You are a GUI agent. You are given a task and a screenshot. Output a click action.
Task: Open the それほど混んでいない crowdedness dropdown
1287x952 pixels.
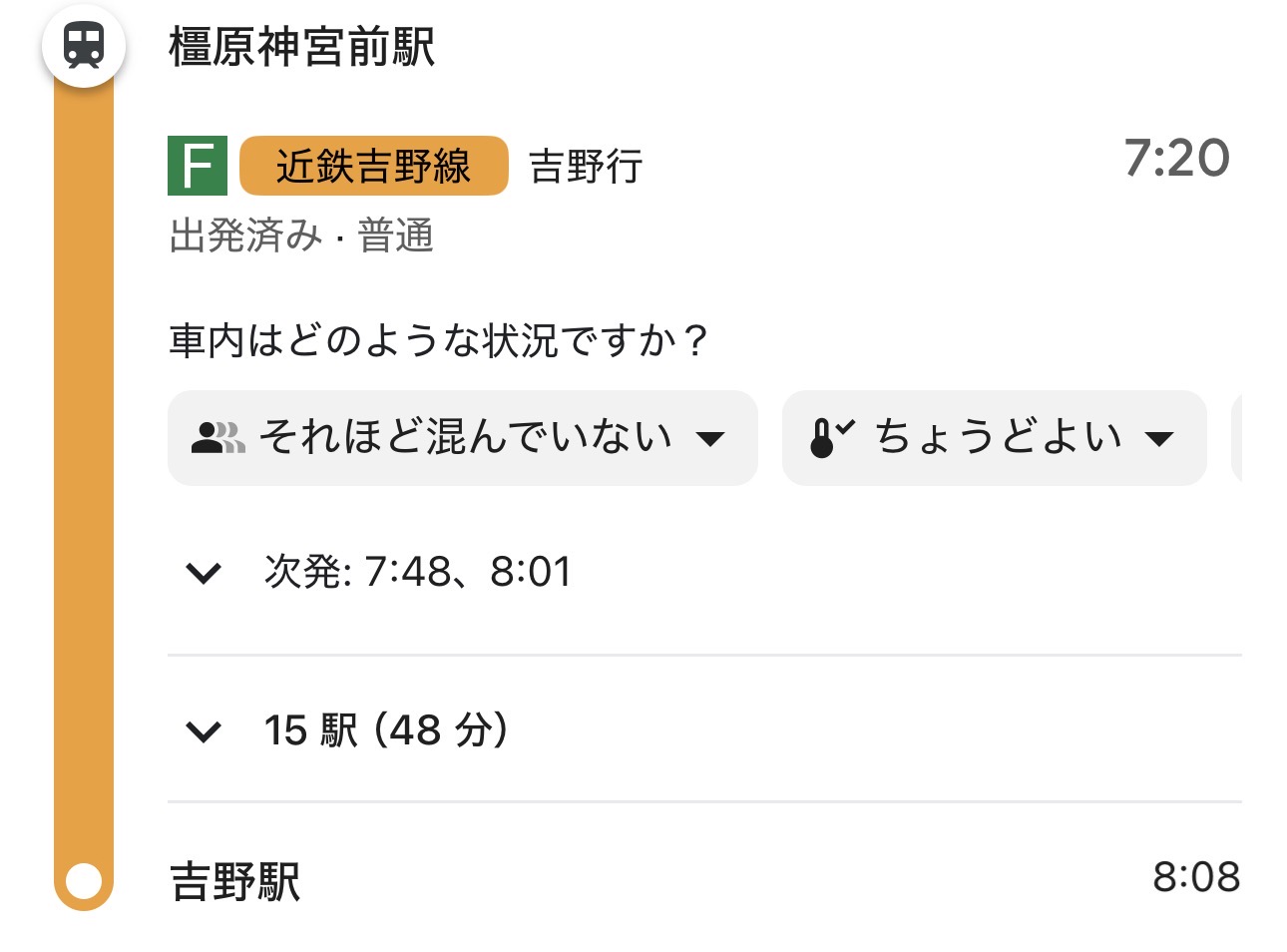(462, 438)
